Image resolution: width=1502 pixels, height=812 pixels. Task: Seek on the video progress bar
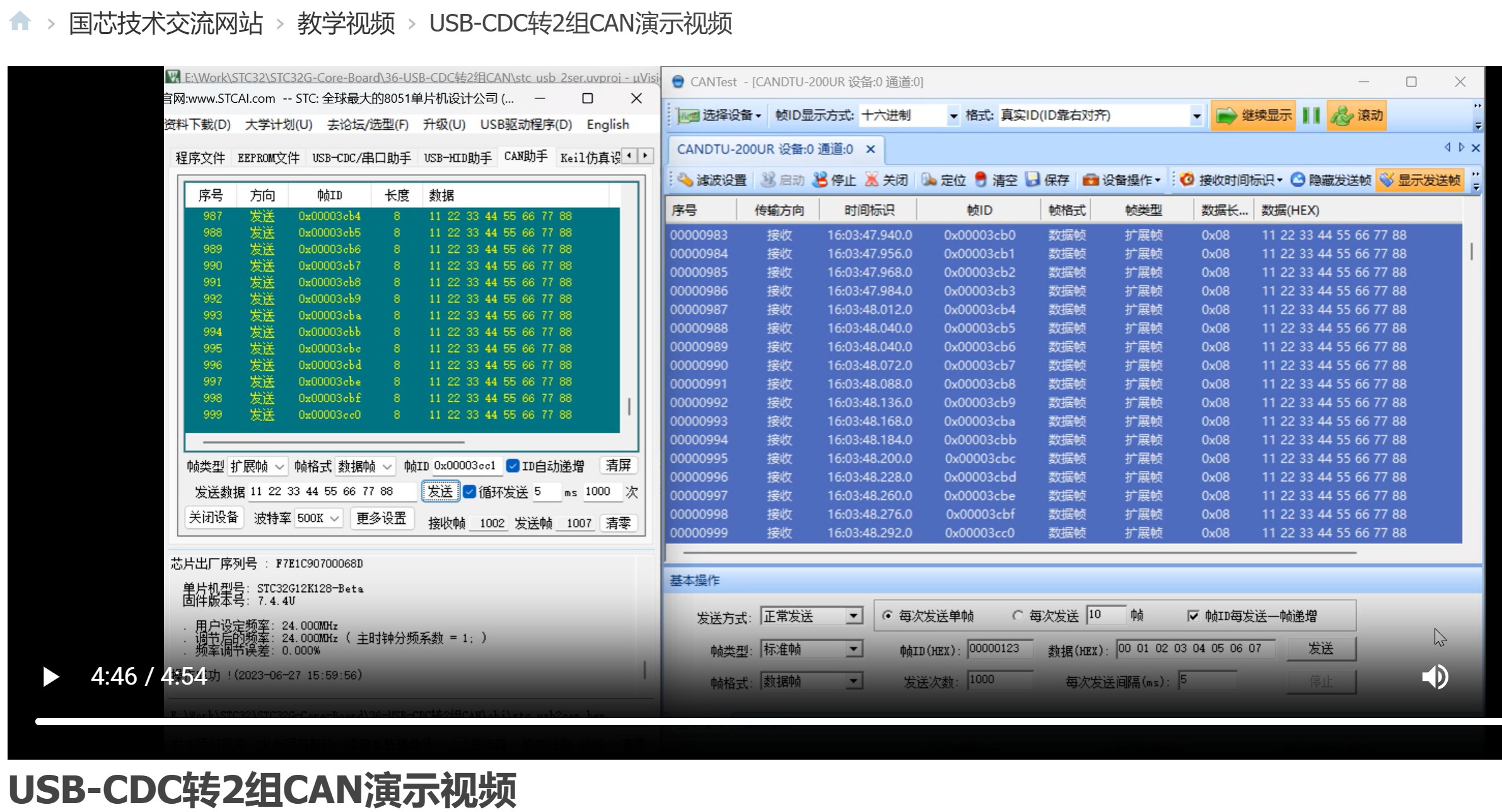point(768,721)
